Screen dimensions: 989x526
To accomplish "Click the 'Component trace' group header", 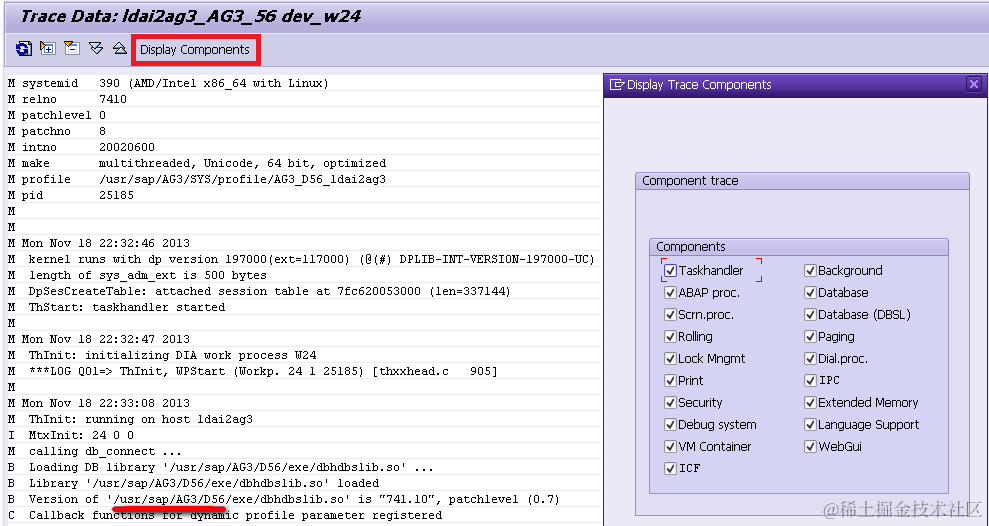I will (x=802, y=181).
